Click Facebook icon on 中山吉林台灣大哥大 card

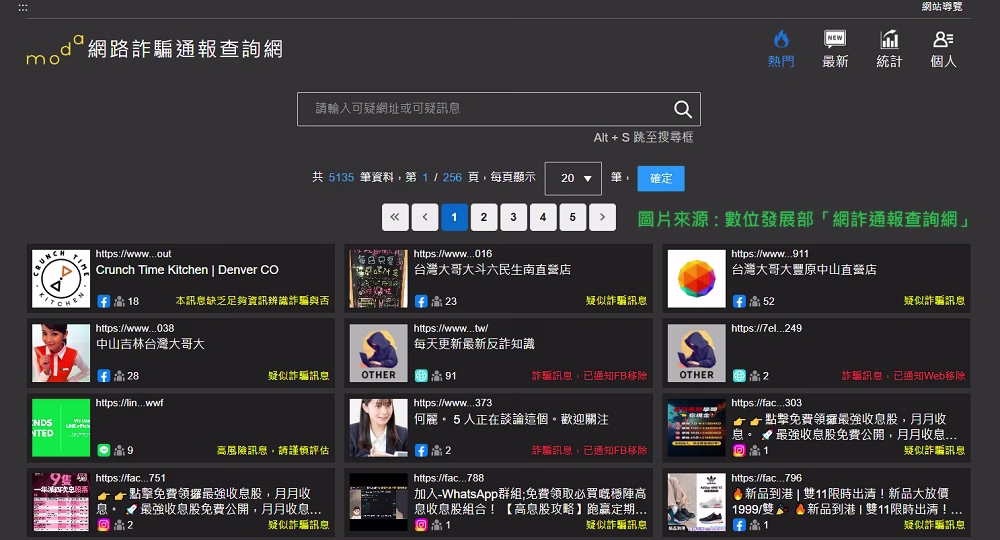tap(104, 376)
